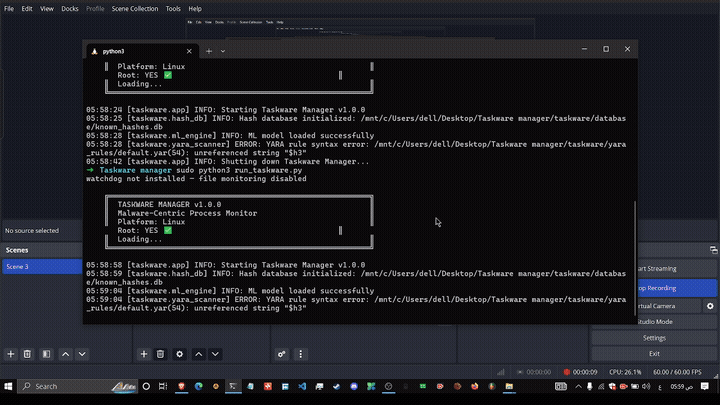Open OBS Settings from the controls dock
The image size is (720, 405).
tap(654, 338)
